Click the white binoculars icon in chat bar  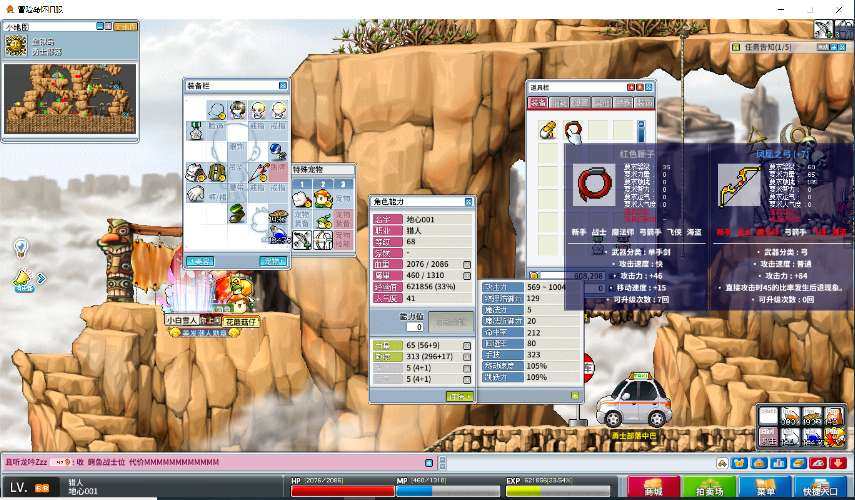point(722,463)
